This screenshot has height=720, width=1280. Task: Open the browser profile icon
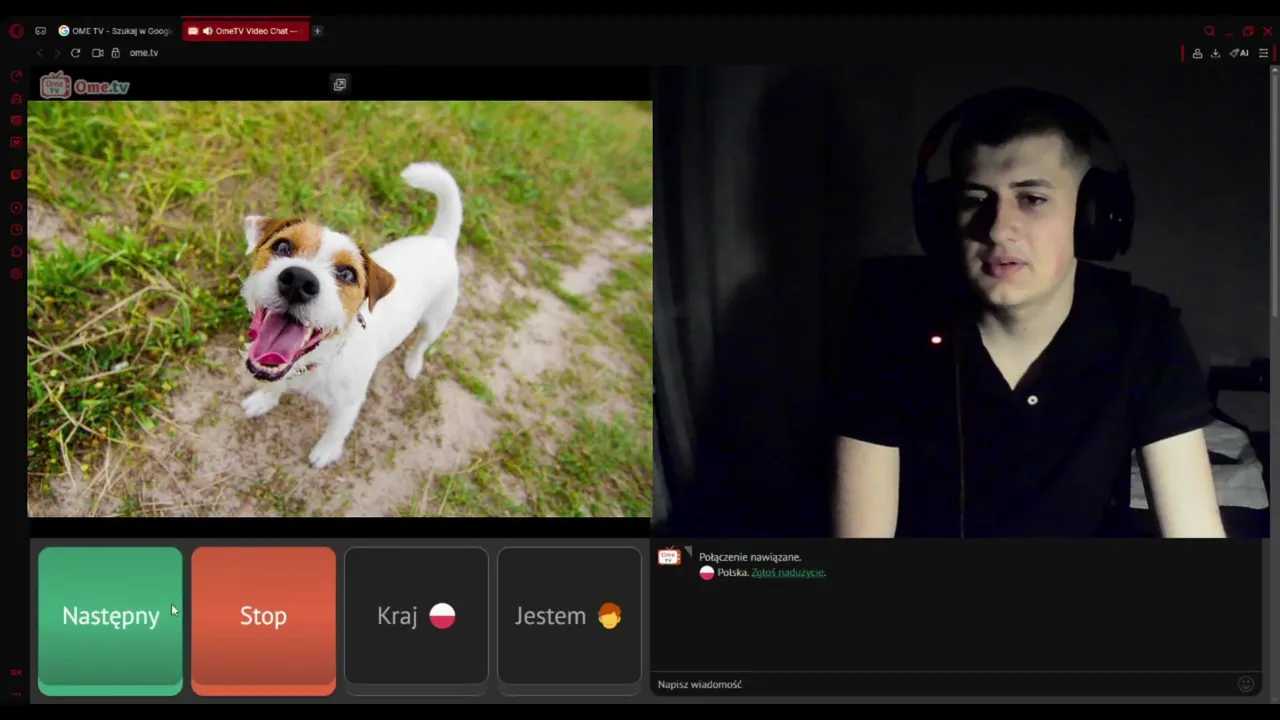pyautogui.click(x=1197, y=53)
